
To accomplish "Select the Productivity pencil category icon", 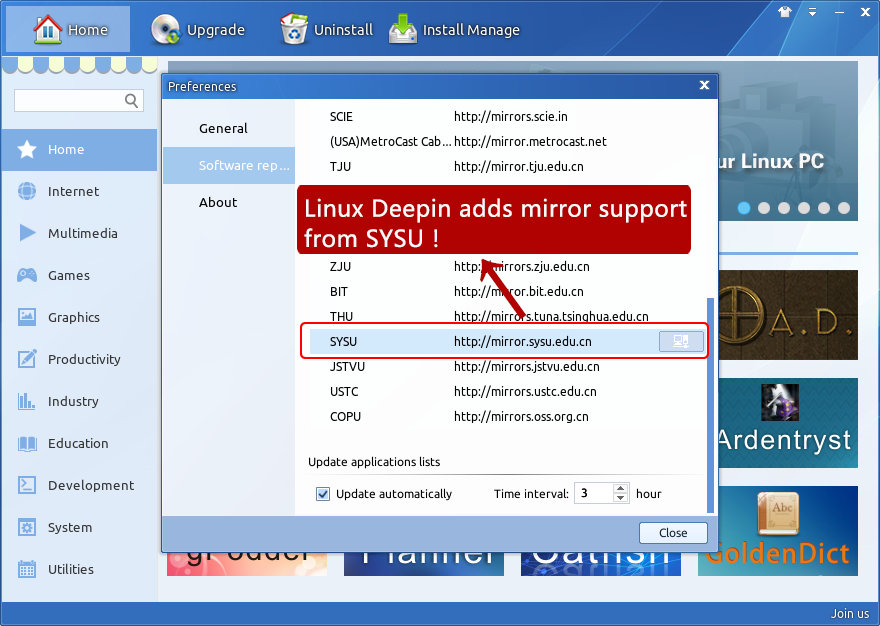I will 27,359.
